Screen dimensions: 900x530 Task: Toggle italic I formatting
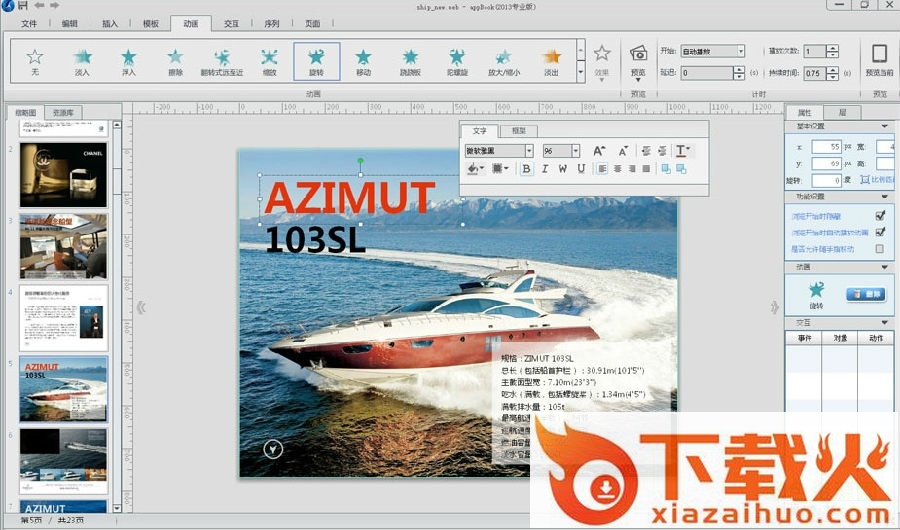(545, 169)
